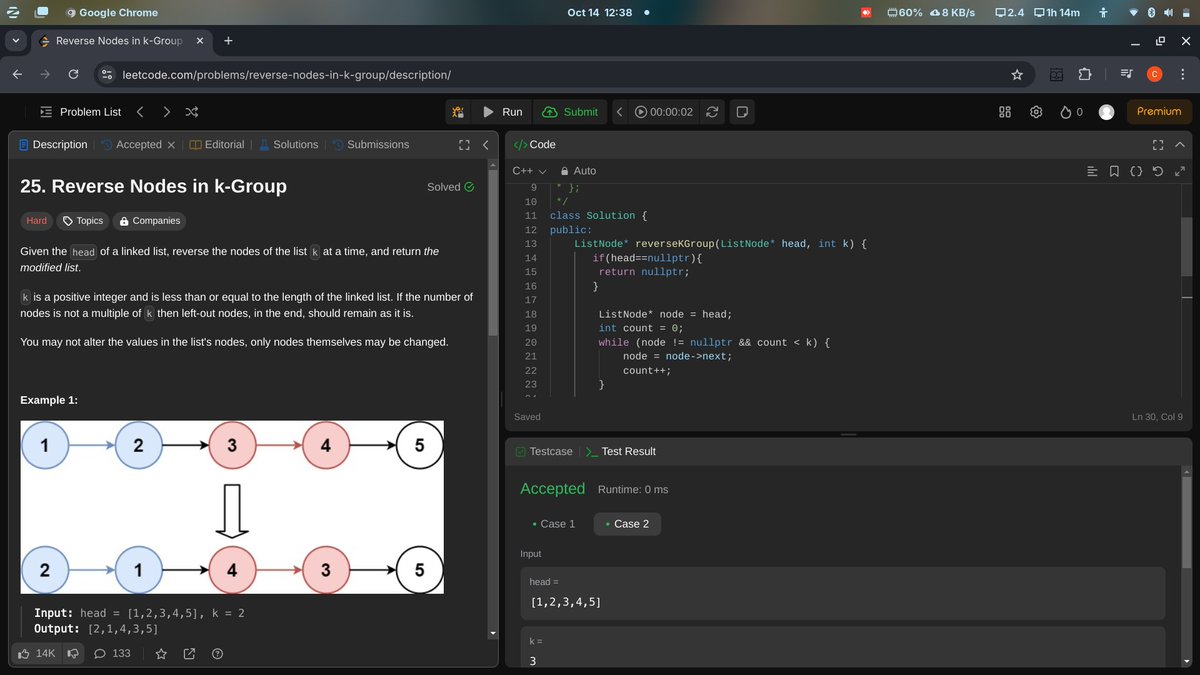The image size is (1200, 675).
Task: Reset the timer with refresh icon
Action: (712, 112)
